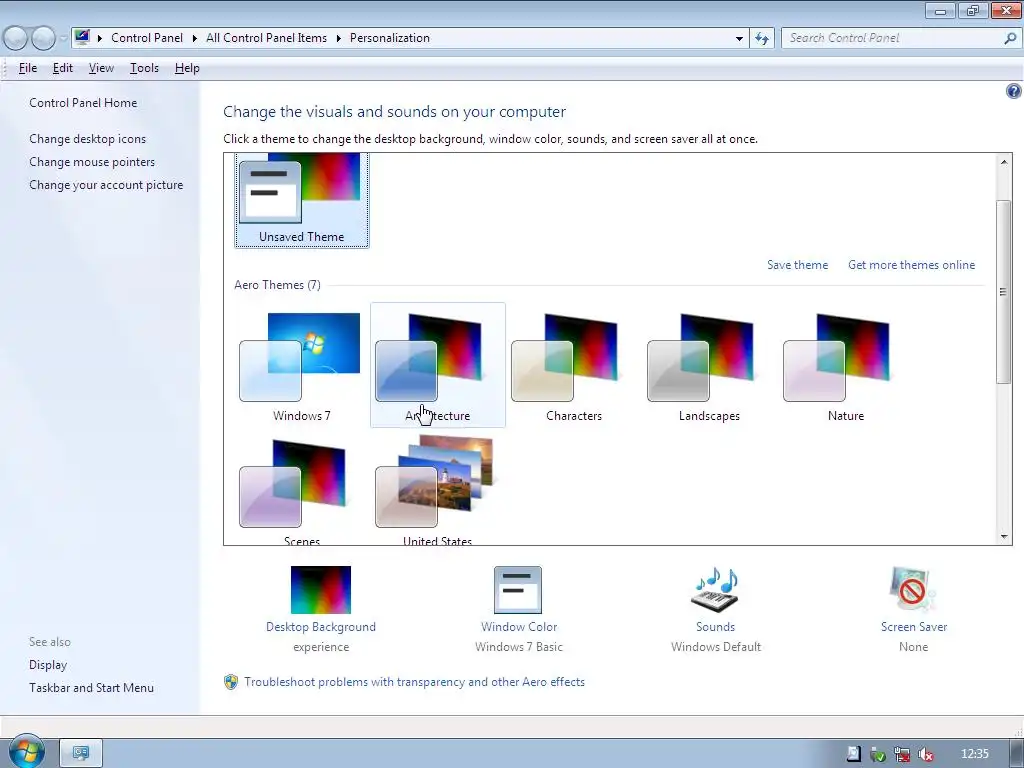Click the Sounds text link
Image resolution: width=1024 pixels, height=768 pixels.
(715, 627)
